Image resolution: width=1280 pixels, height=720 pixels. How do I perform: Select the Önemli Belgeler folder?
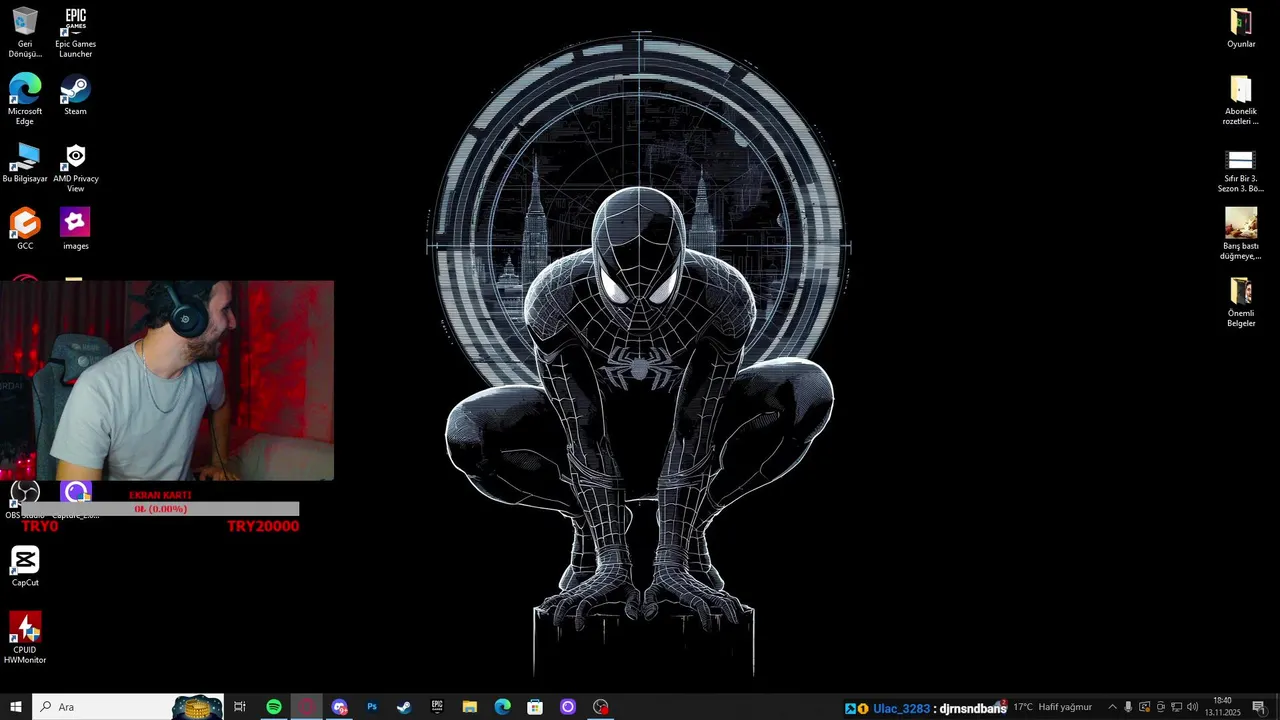pos(1241,302)
